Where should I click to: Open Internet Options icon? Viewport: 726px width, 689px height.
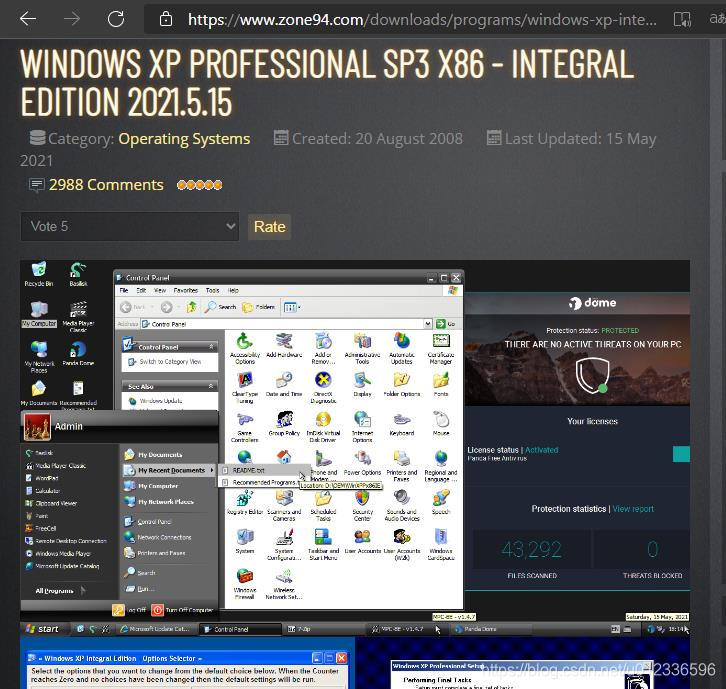click(x=362, y=427)
